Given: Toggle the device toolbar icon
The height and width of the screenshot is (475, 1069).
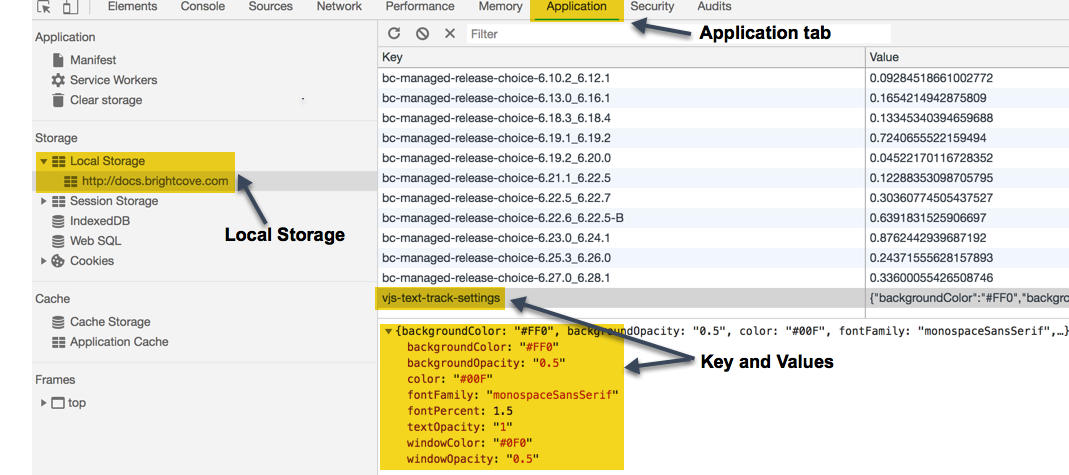Looking at the screenshot, I should 70,7.
